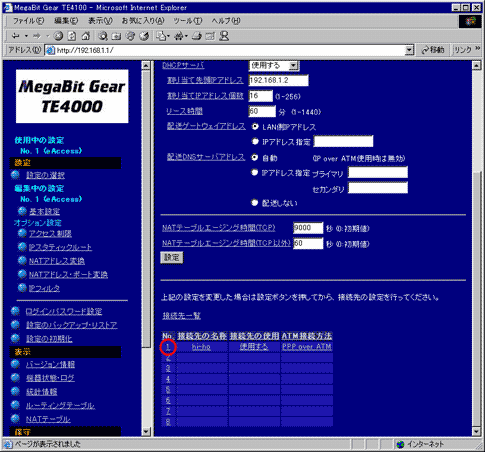
Task: Expand the リンク links bar chevron
Action: pyautogui.click(x=478, y=49)
